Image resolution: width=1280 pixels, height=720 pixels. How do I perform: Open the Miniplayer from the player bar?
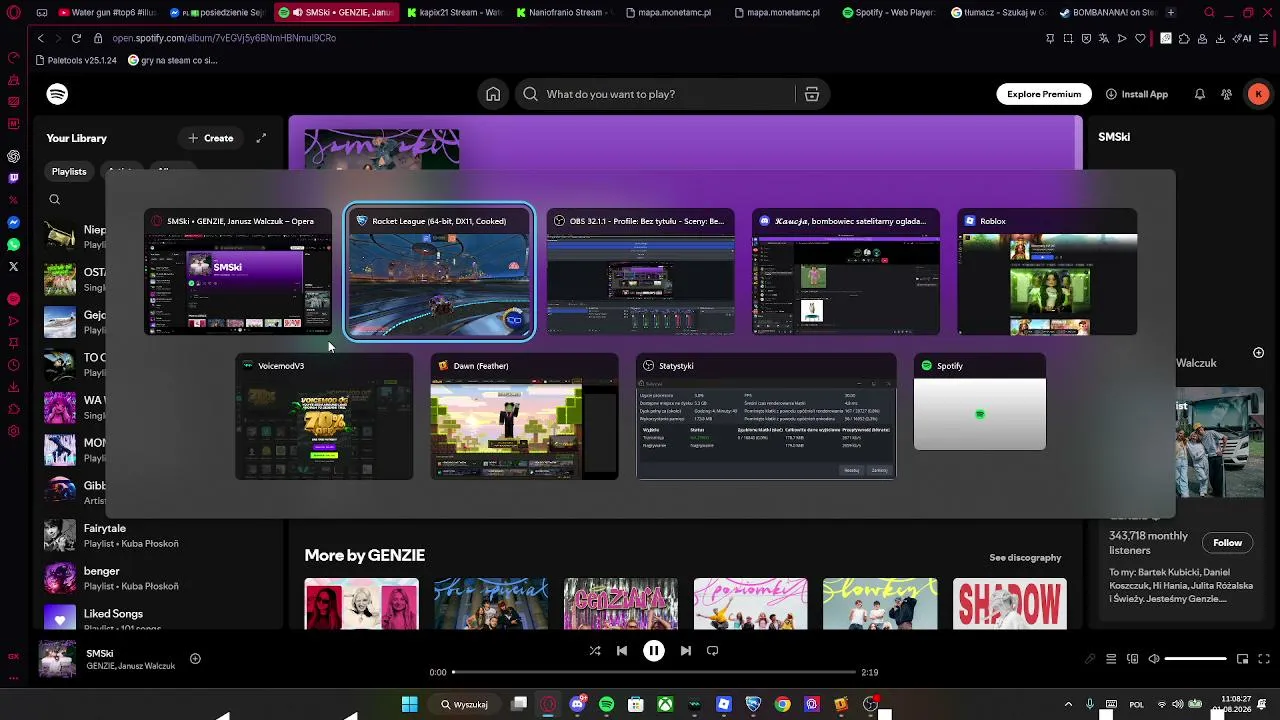[1242, 659]
